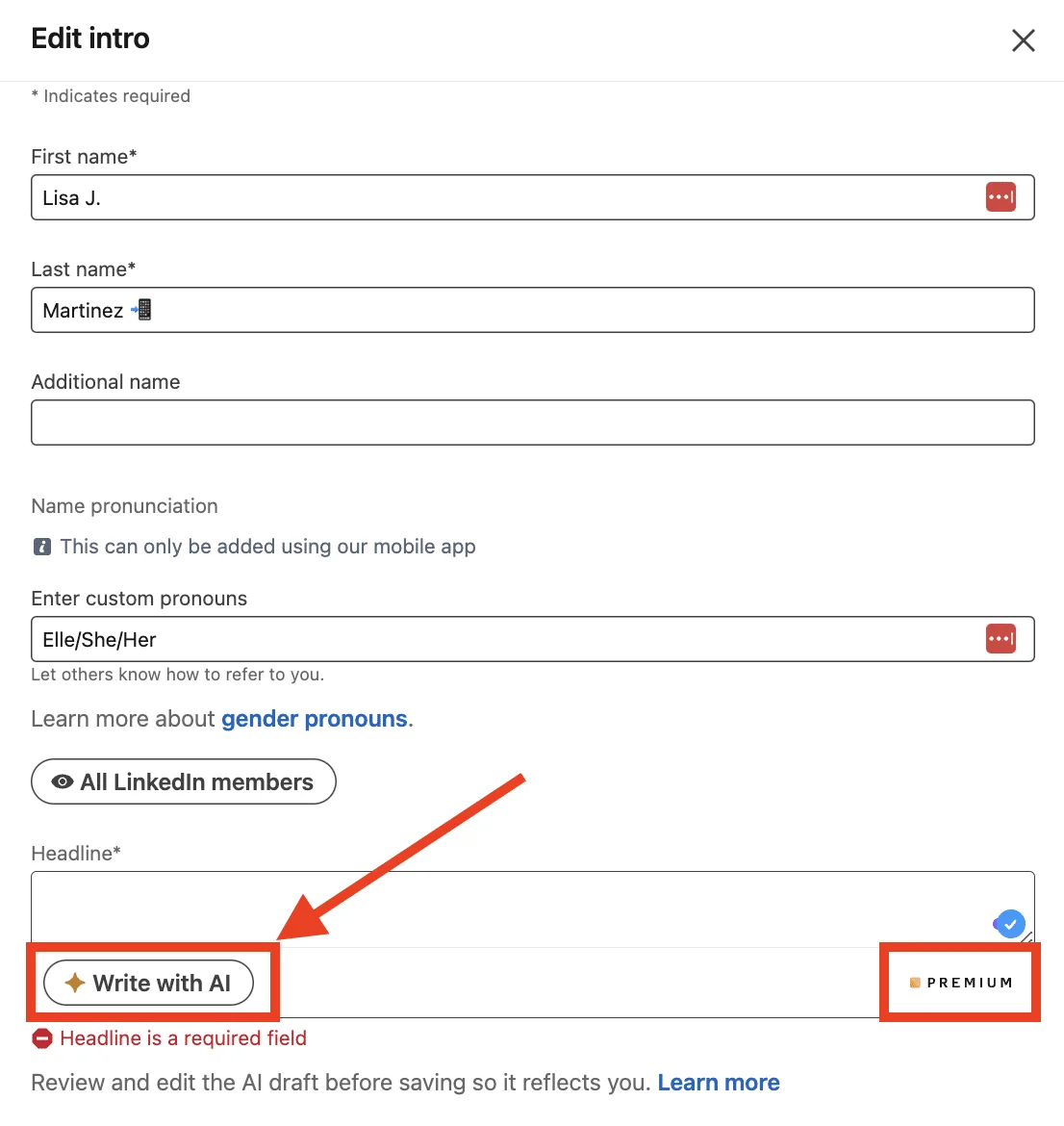Click the red password manager icon in First name field
Viewport: 1064px width, 1126px height.
pos(1001,196)
